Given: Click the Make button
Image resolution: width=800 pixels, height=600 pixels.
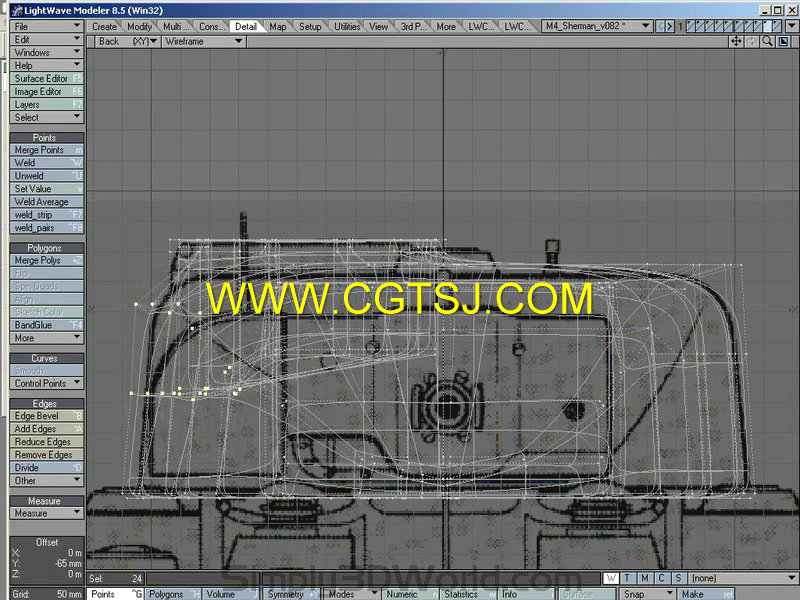Looking at the screenshot, I should (706, 594).
